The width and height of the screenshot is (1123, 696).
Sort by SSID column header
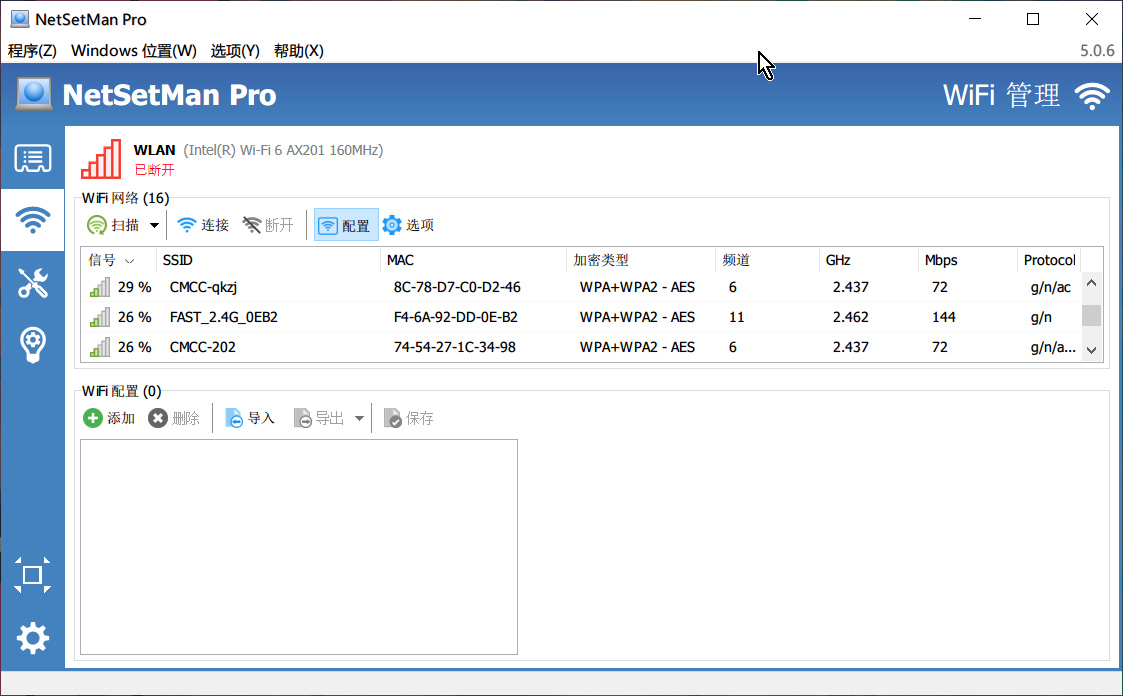pyautogui.click(x=268, y=260)
